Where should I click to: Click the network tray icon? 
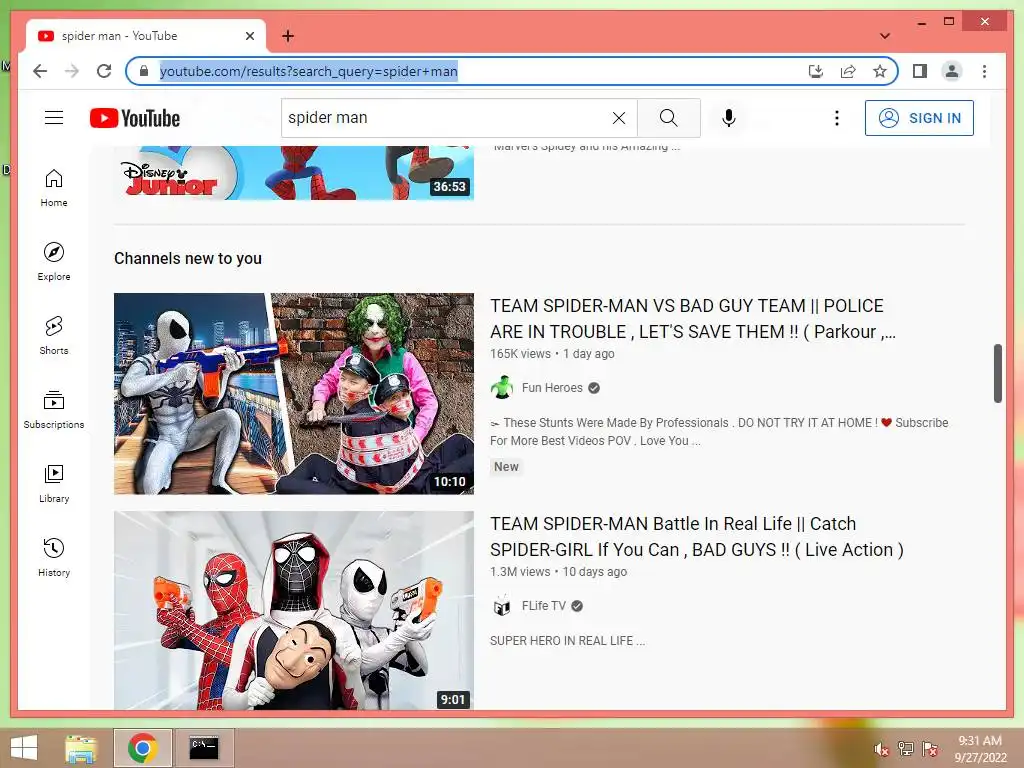[905, 749]
